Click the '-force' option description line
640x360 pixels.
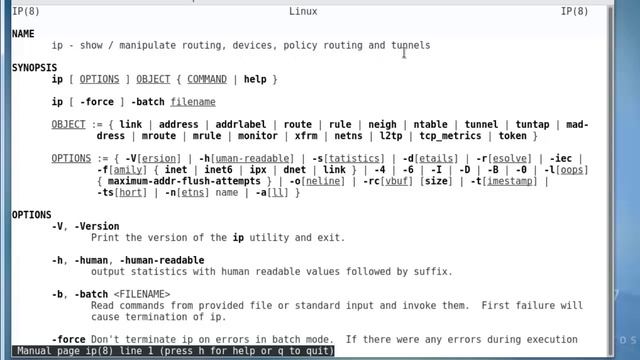pos(314,340)
